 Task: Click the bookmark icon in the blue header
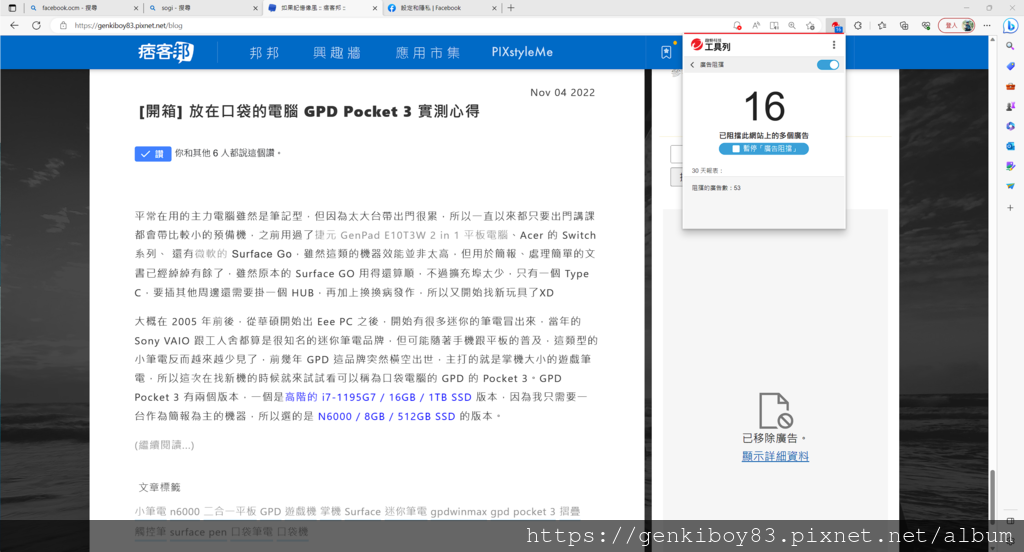[666, 52]
